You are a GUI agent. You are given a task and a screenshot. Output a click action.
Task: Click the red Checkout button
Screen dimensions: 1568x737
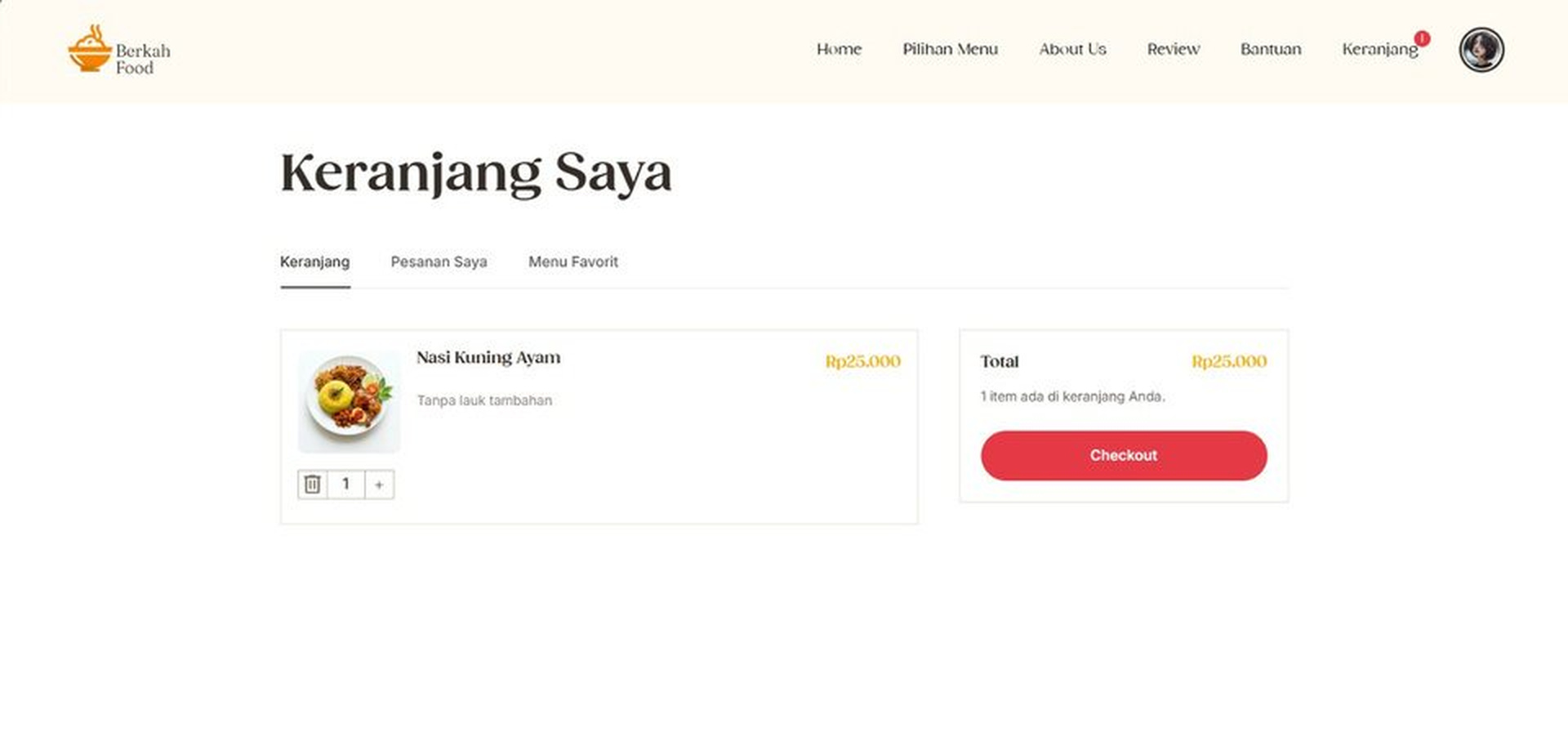[1124, 455]
